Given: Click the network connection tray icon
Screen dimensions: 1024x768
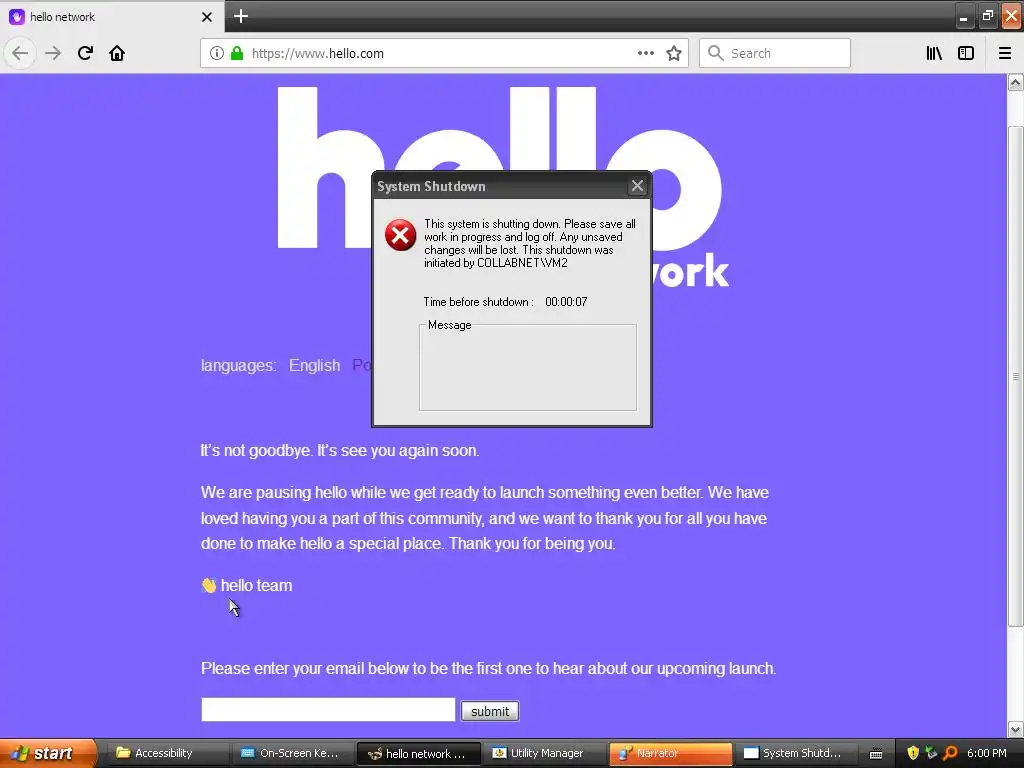Looking at the screenshot, I should pos(931,753).
